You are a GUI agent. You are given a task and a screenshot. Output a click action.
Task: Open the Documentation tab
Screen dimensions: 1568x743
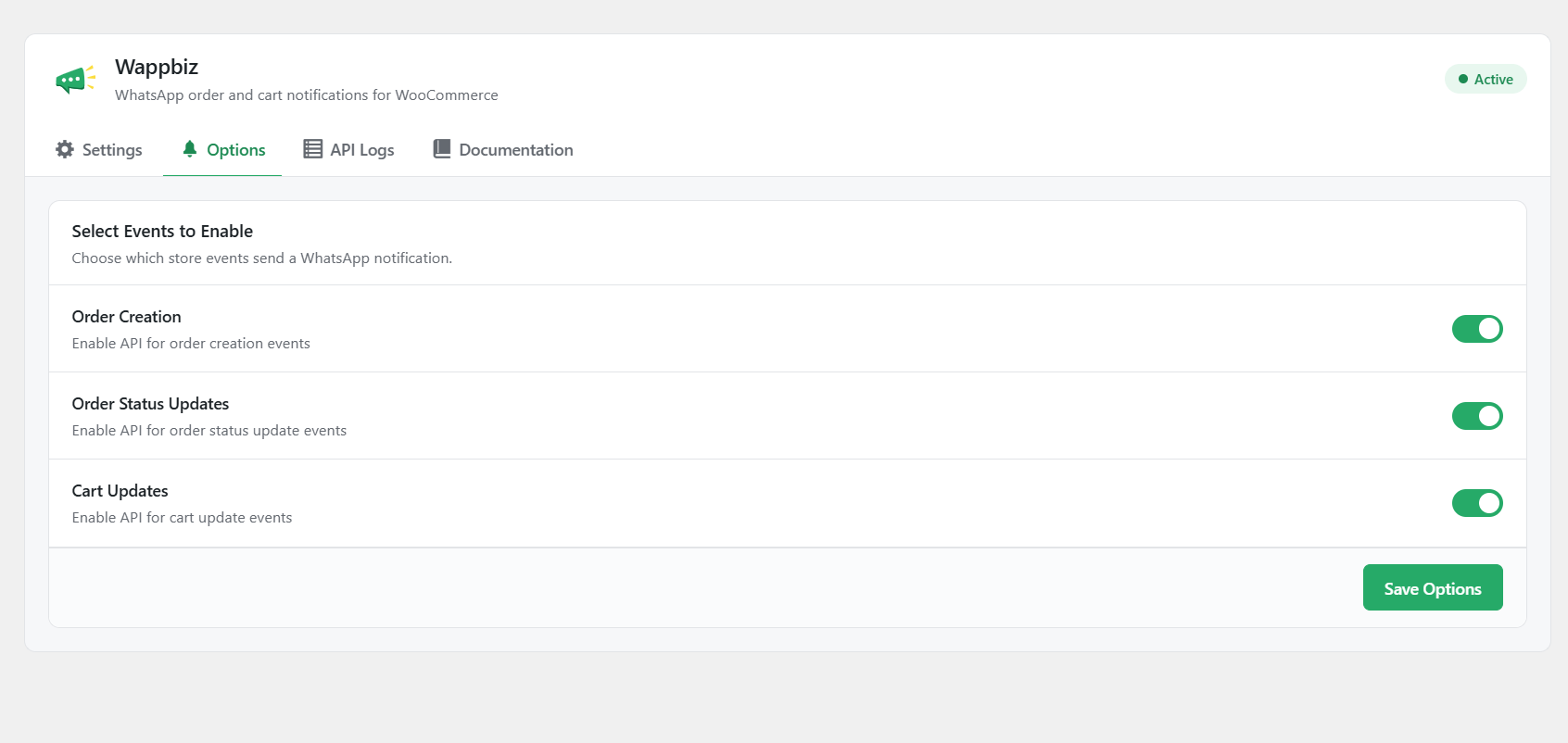pos(503,150)
